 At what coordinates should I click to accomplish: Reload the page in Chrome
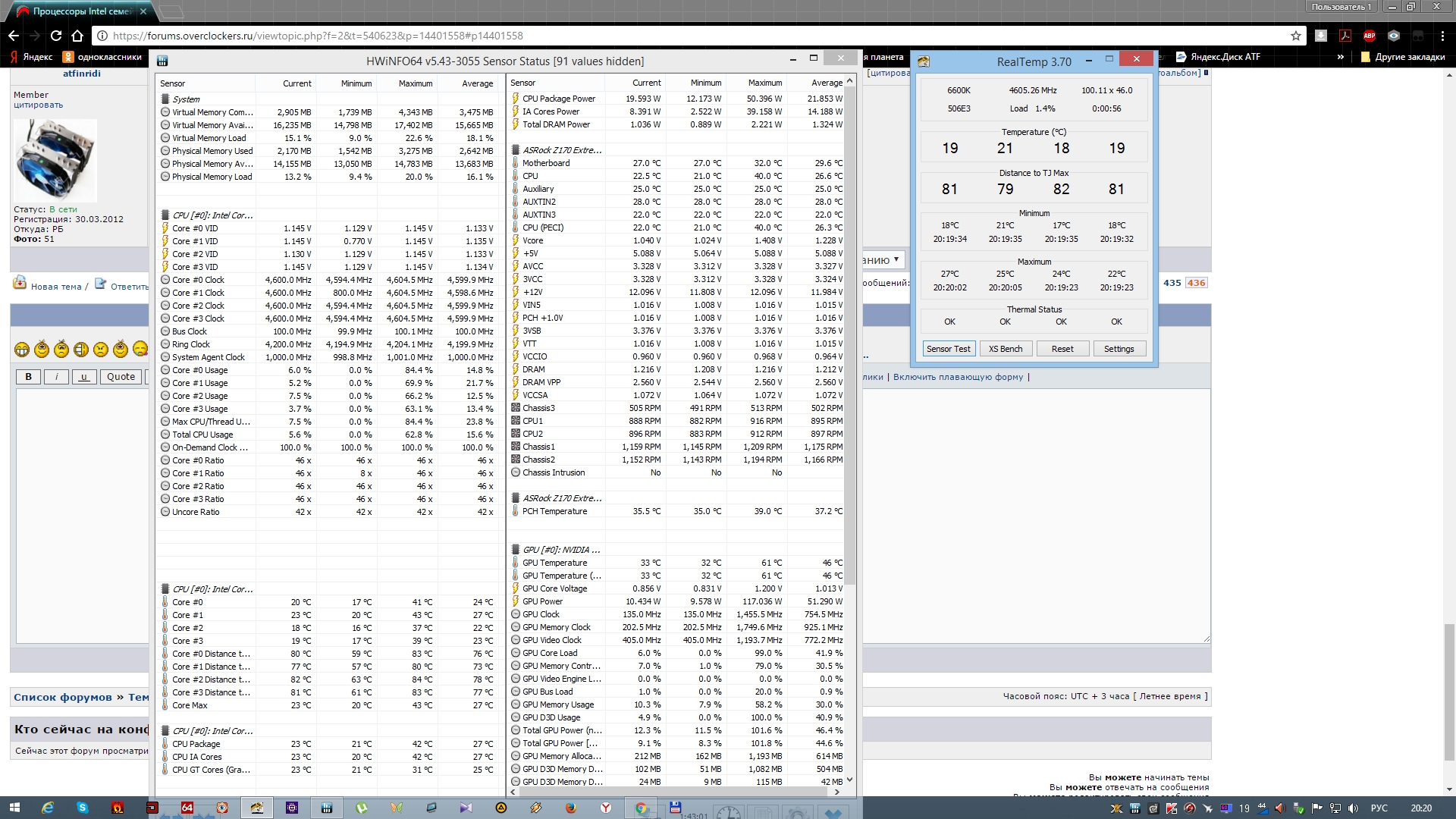pyautogui.click(x=56, y=36)
